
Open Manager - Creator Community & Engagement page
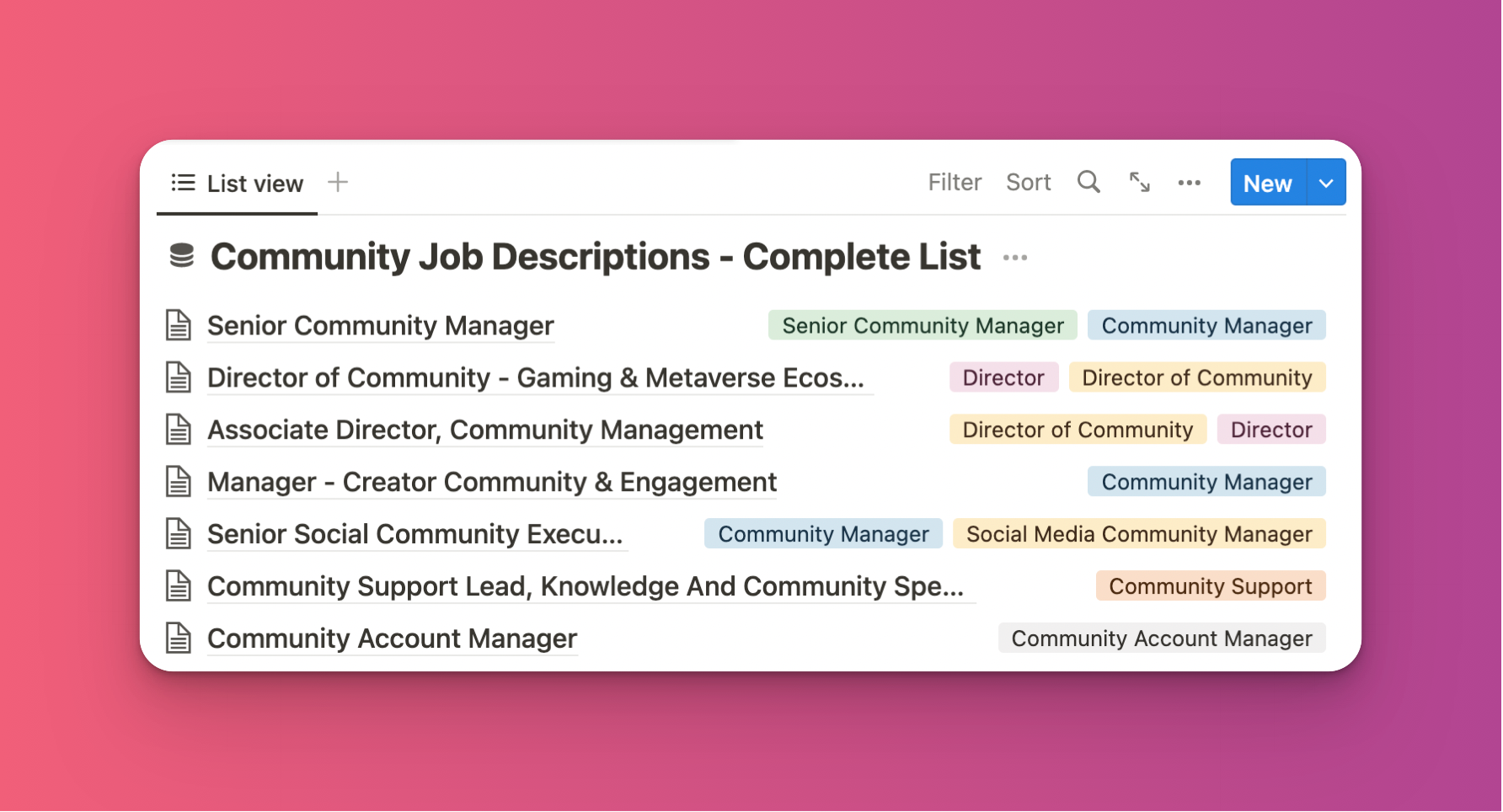click(x=492, y=483)
